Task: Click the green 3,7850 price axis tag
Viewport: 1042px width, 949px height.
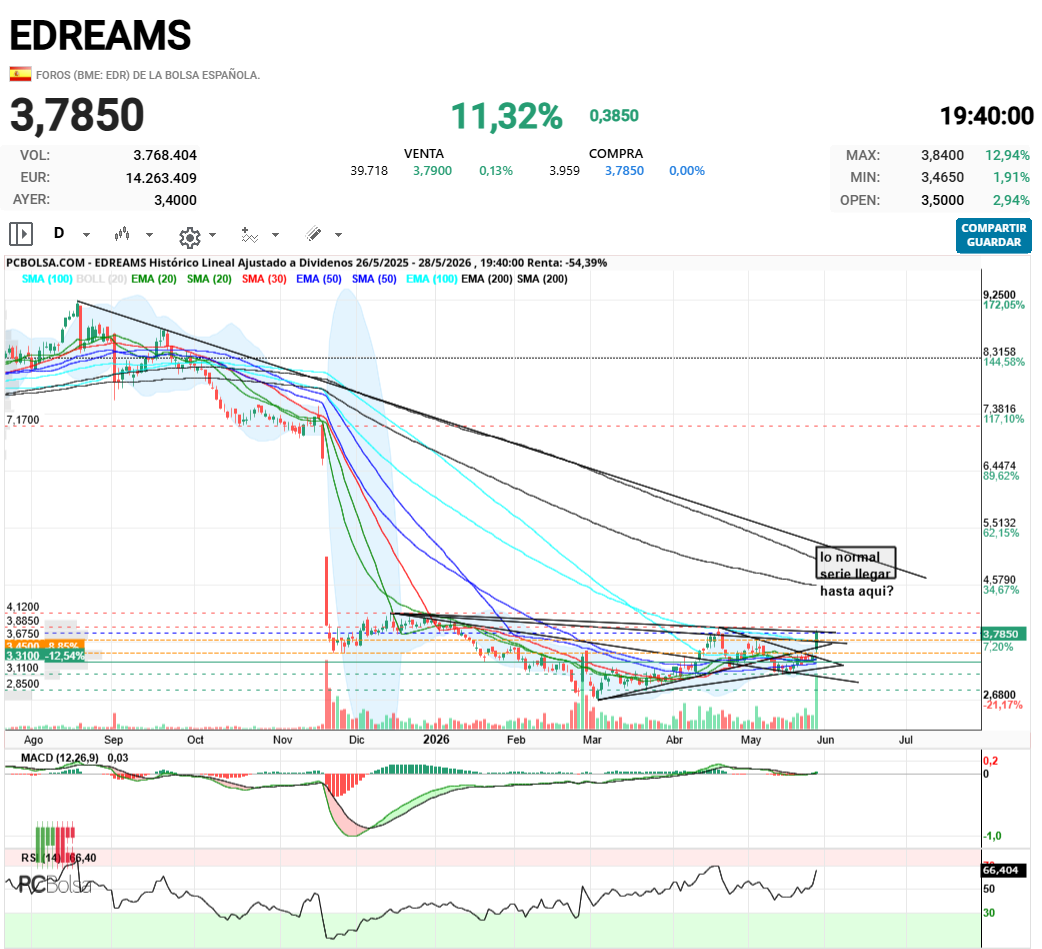Action: click(1004, 634)
